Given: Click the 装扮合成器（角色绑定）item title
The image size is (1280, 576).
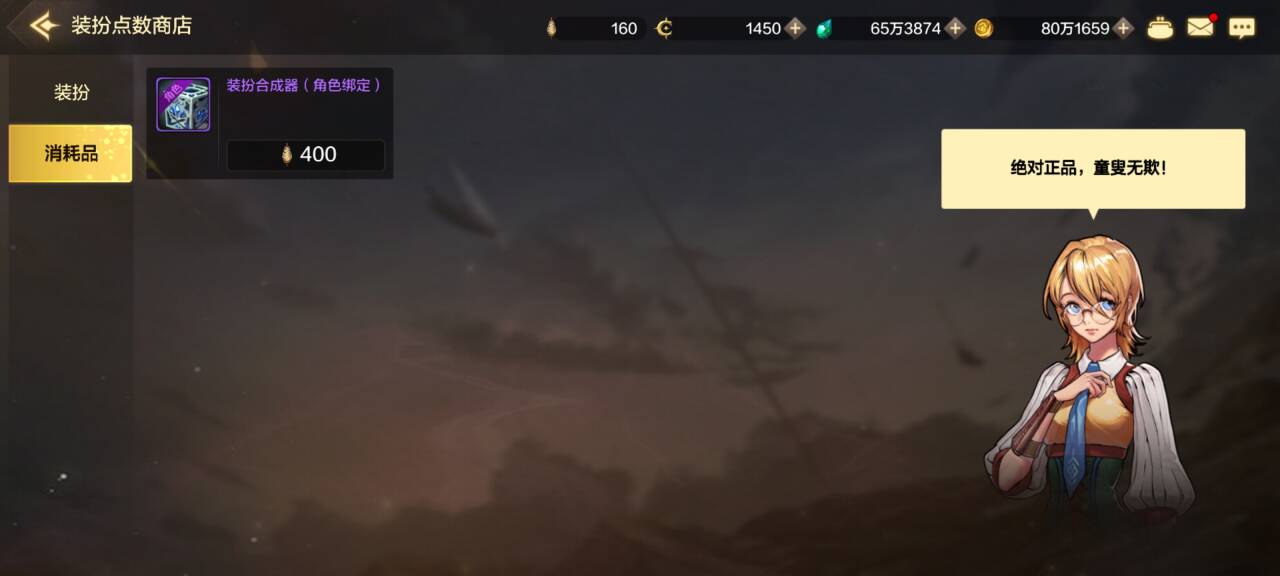Looking at the screenshot, I should [304, 85].
